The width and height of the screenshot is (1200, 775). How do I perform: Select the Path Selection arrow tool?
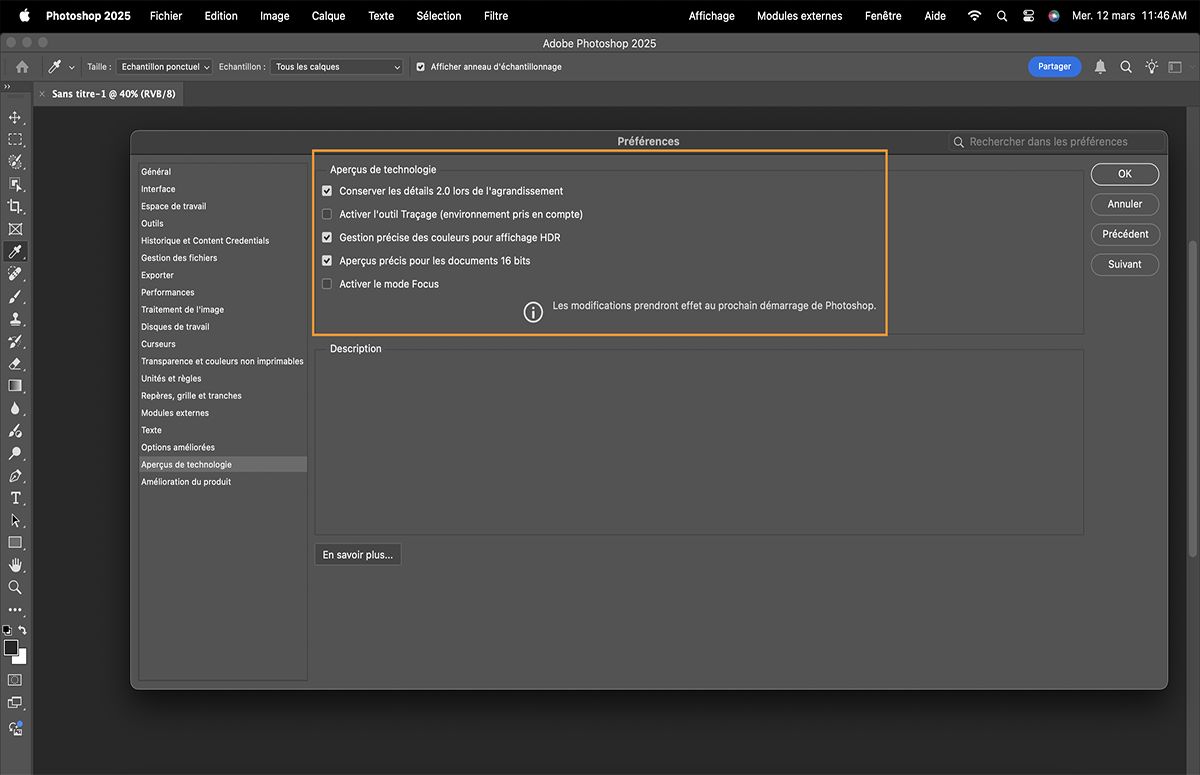click(x=15, y=520)
